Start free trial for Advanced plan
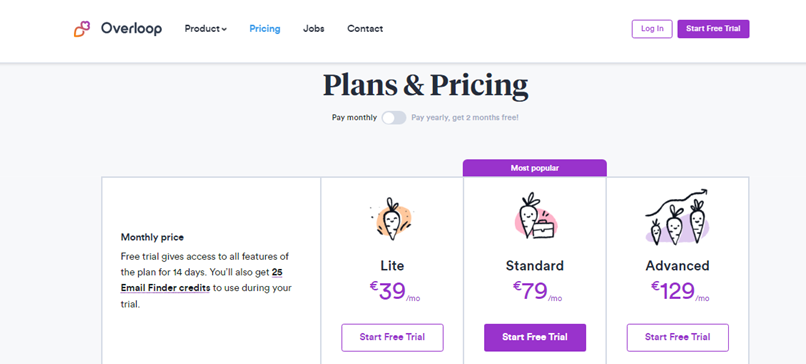Image resolution: width=806 pixels, height=364 pixels. [x=677, y=337]
